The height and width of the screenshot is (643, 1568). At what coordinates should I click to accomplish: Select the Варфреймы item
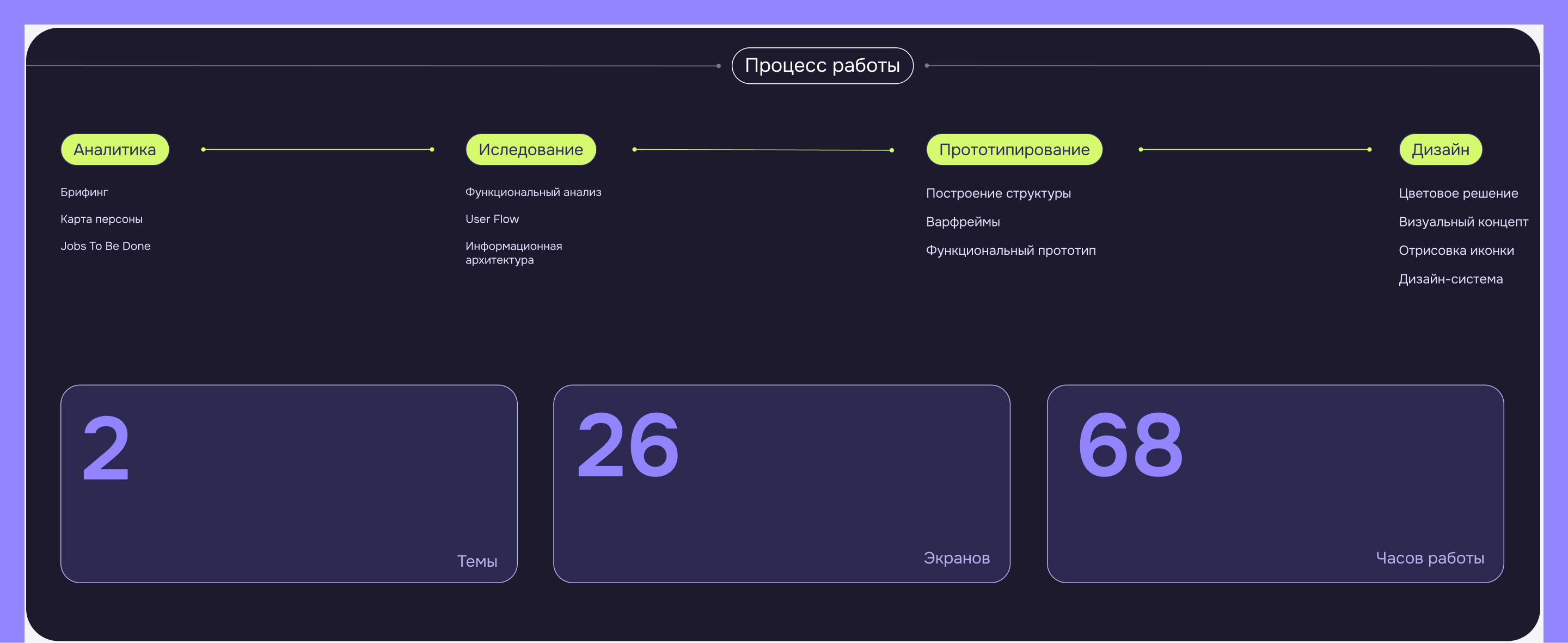pyautogui.click(x=963, y=222)
